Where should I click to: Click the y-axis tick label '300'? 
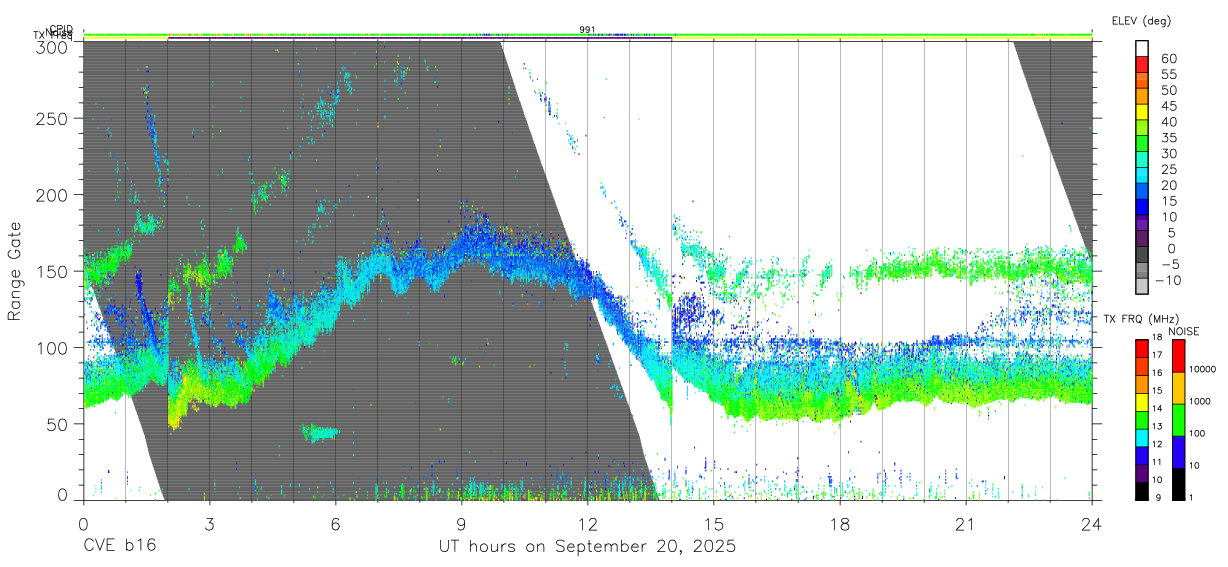[52, 46]
